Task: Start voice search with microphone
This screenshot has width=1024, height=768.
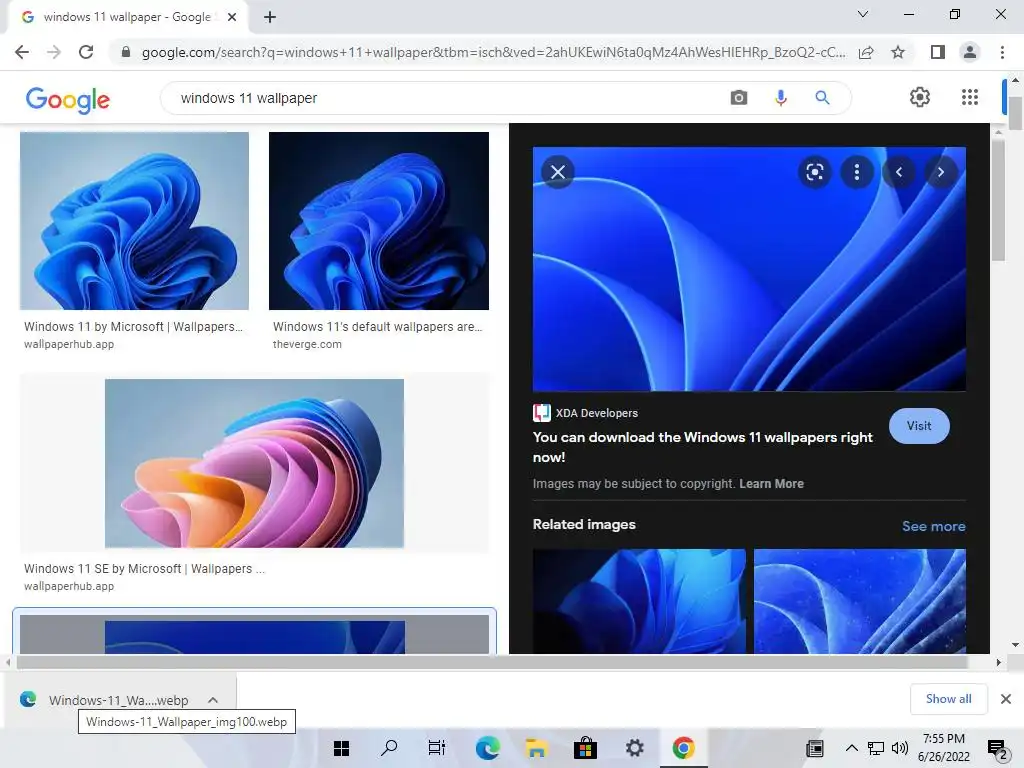Action: (780, 98)
